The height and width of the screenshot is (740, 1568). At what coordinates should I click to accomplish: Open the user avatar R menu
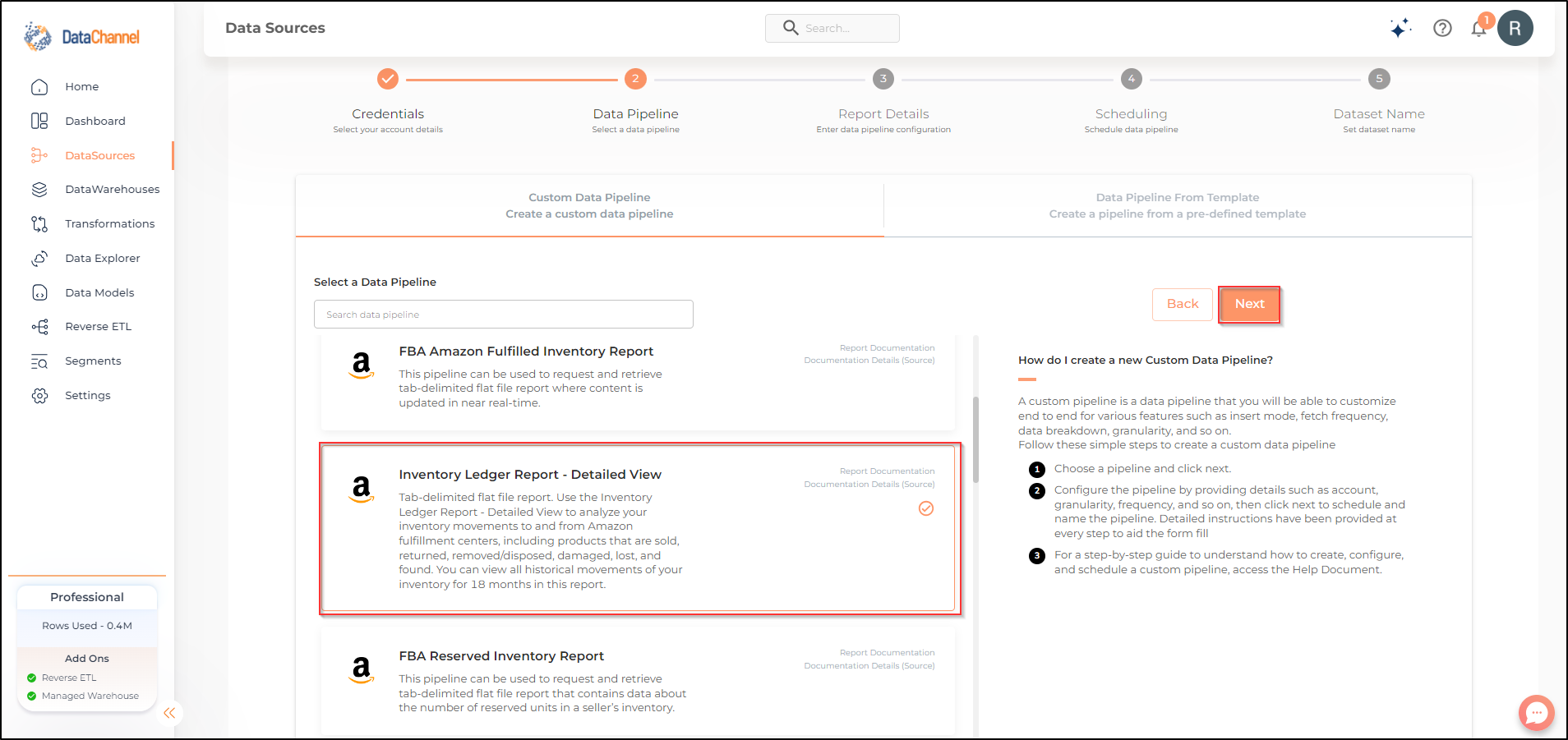pos(1515,28)
